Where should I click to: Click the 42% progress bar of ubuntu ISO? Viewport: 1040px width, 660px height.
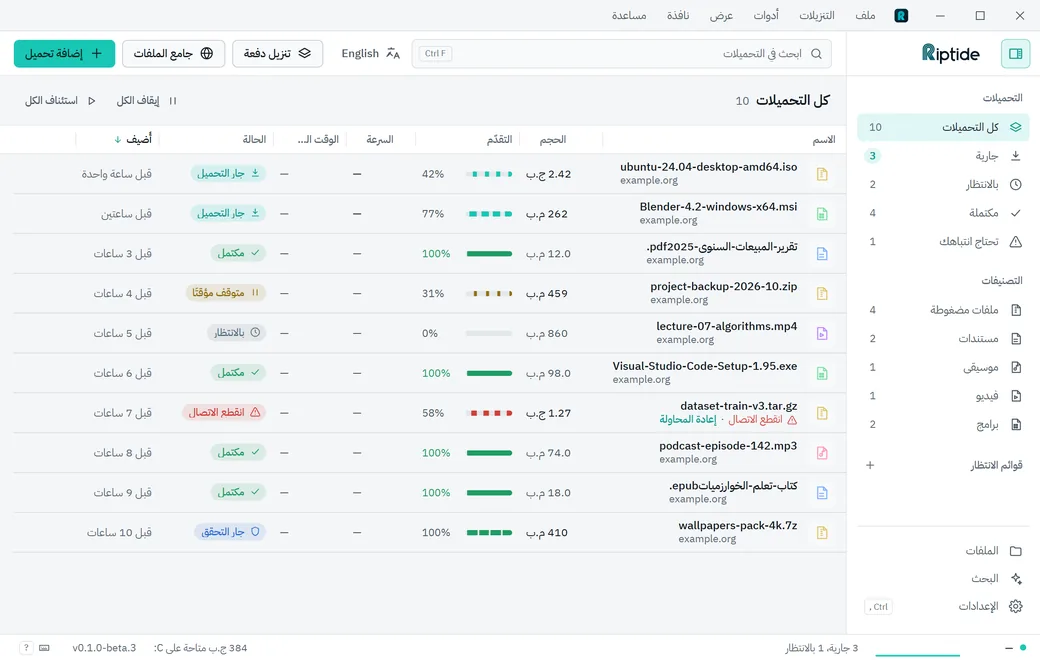coord(489,174)
